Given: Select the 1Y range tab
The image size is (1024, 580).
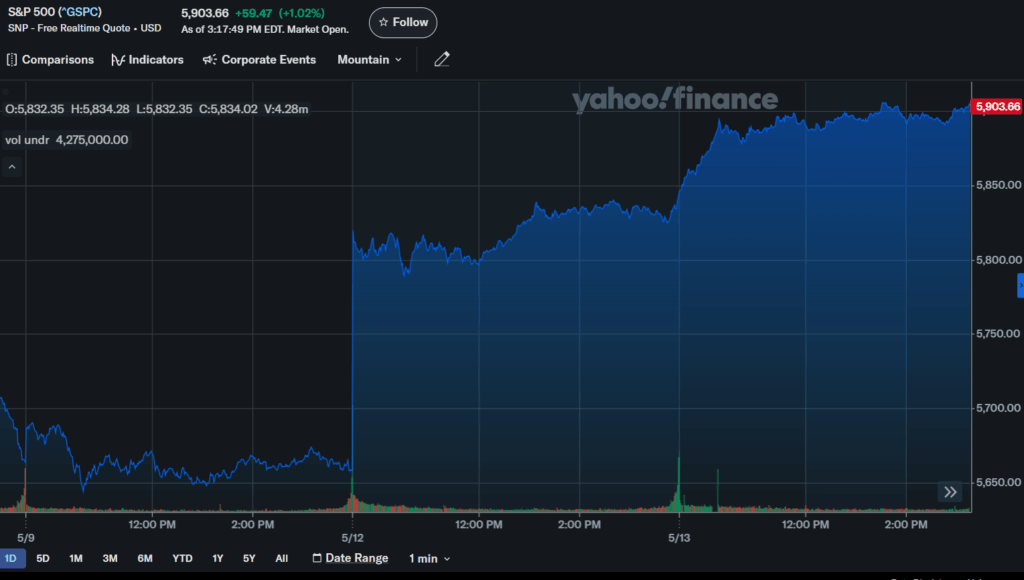Looking at the screenshot, I should [217, 558].
